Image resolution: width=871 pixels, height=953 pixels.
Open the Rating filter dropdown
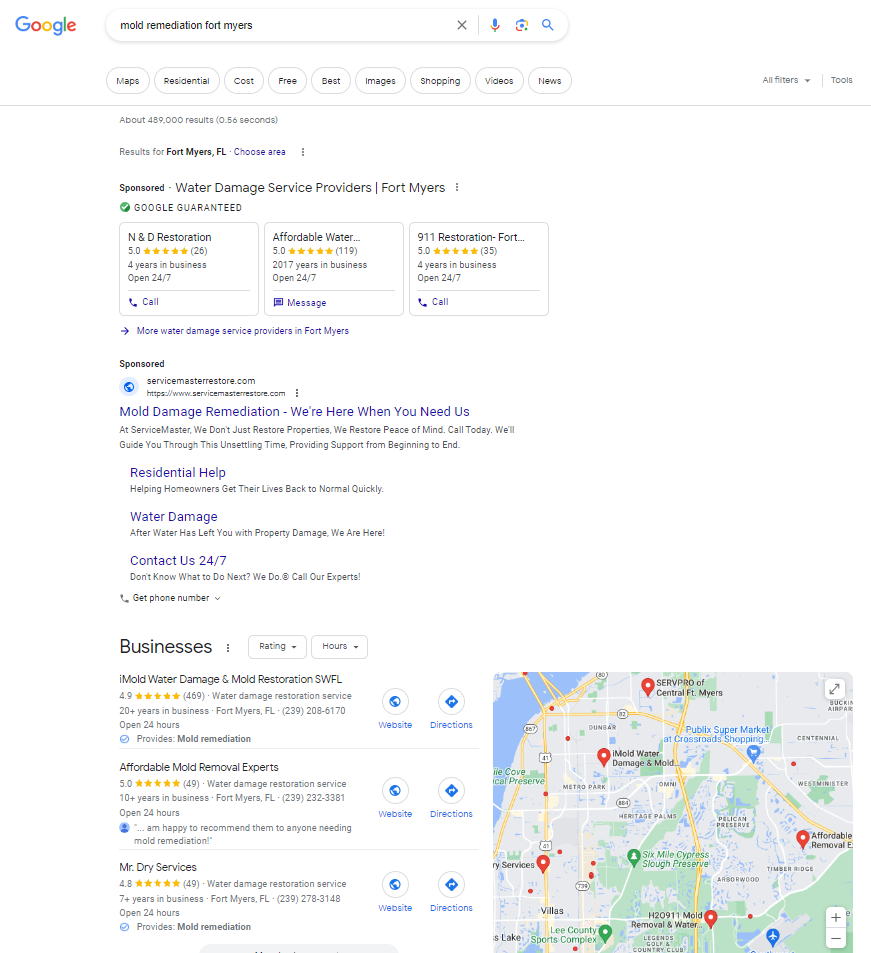point(277,647)
